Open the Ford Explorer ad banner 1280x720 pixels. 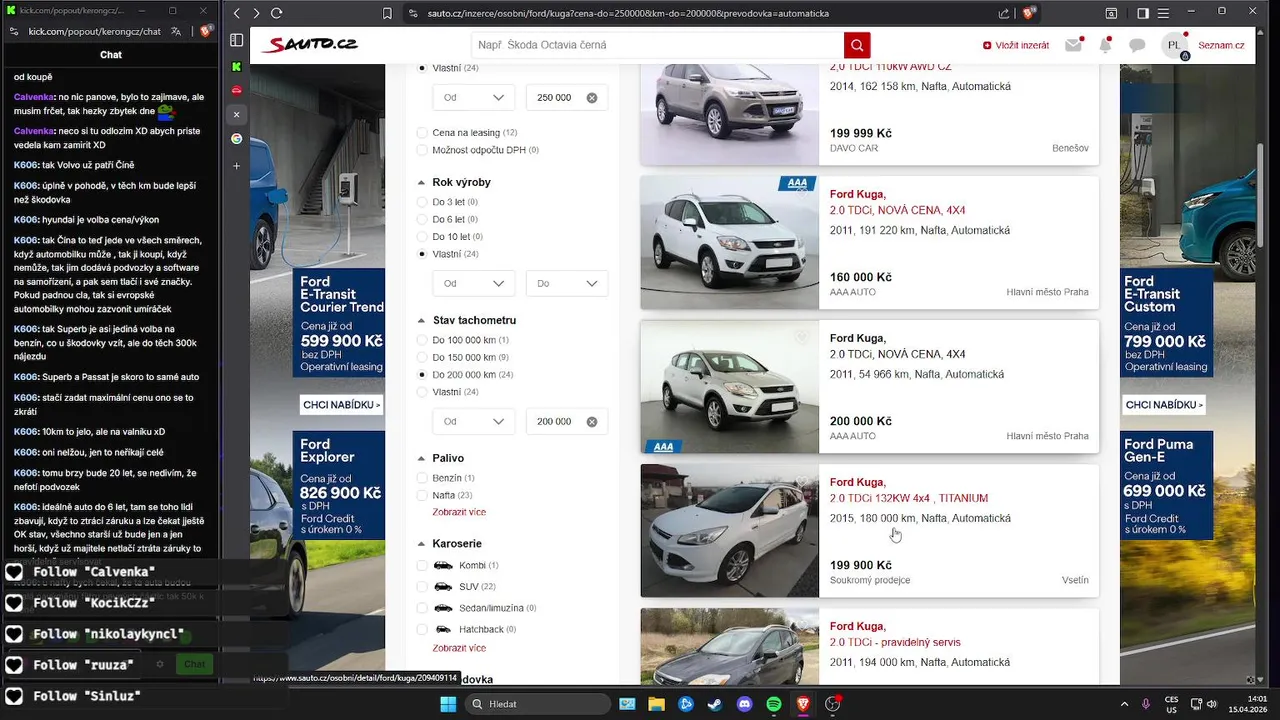point(339,485)
